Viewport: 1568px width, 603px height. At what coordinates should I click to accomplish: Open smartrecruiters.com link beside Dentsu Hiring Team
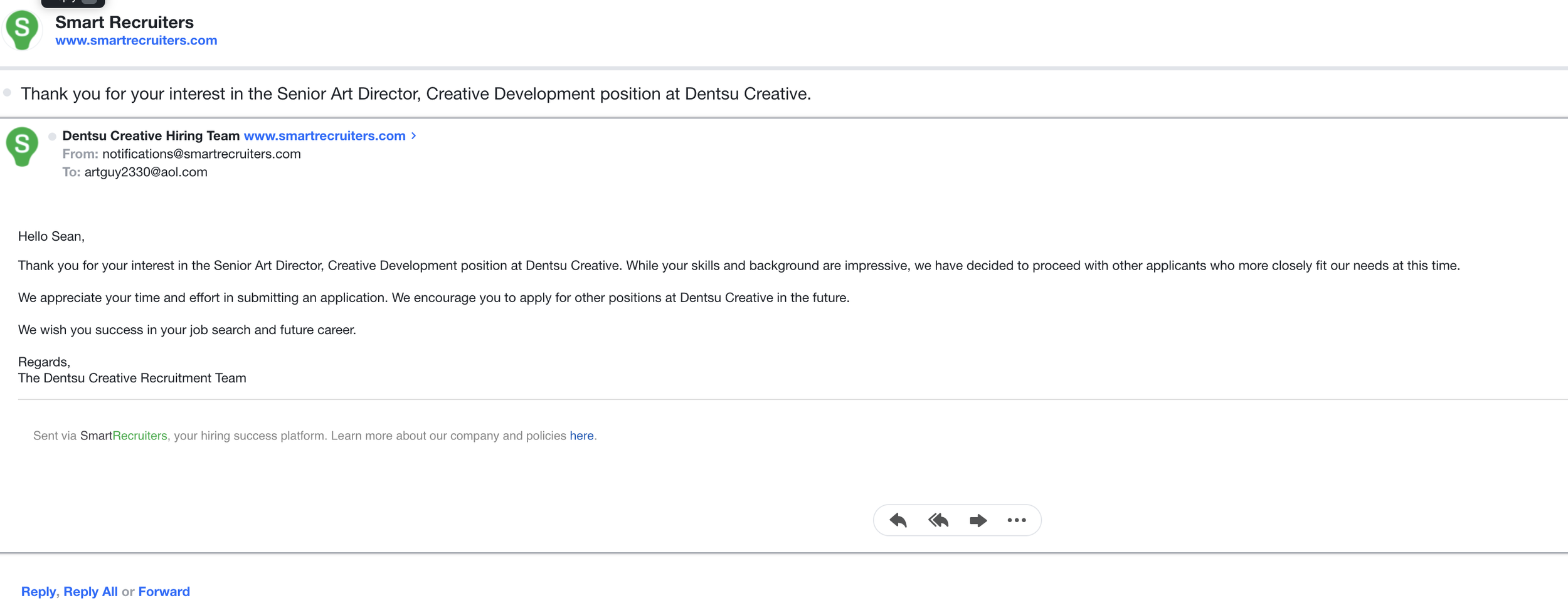[324, 135]
